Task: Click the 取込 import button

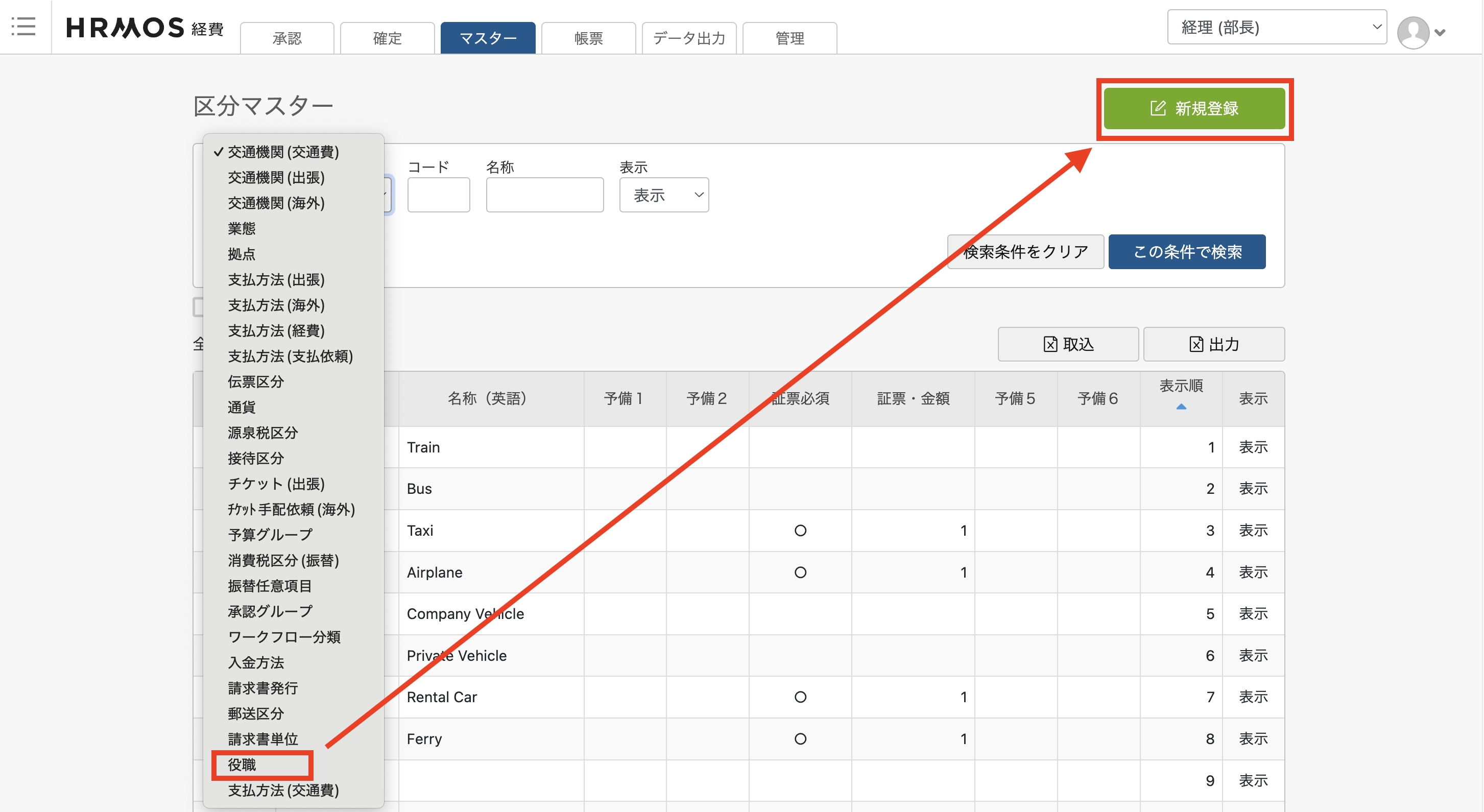Action: point(1068,344)
